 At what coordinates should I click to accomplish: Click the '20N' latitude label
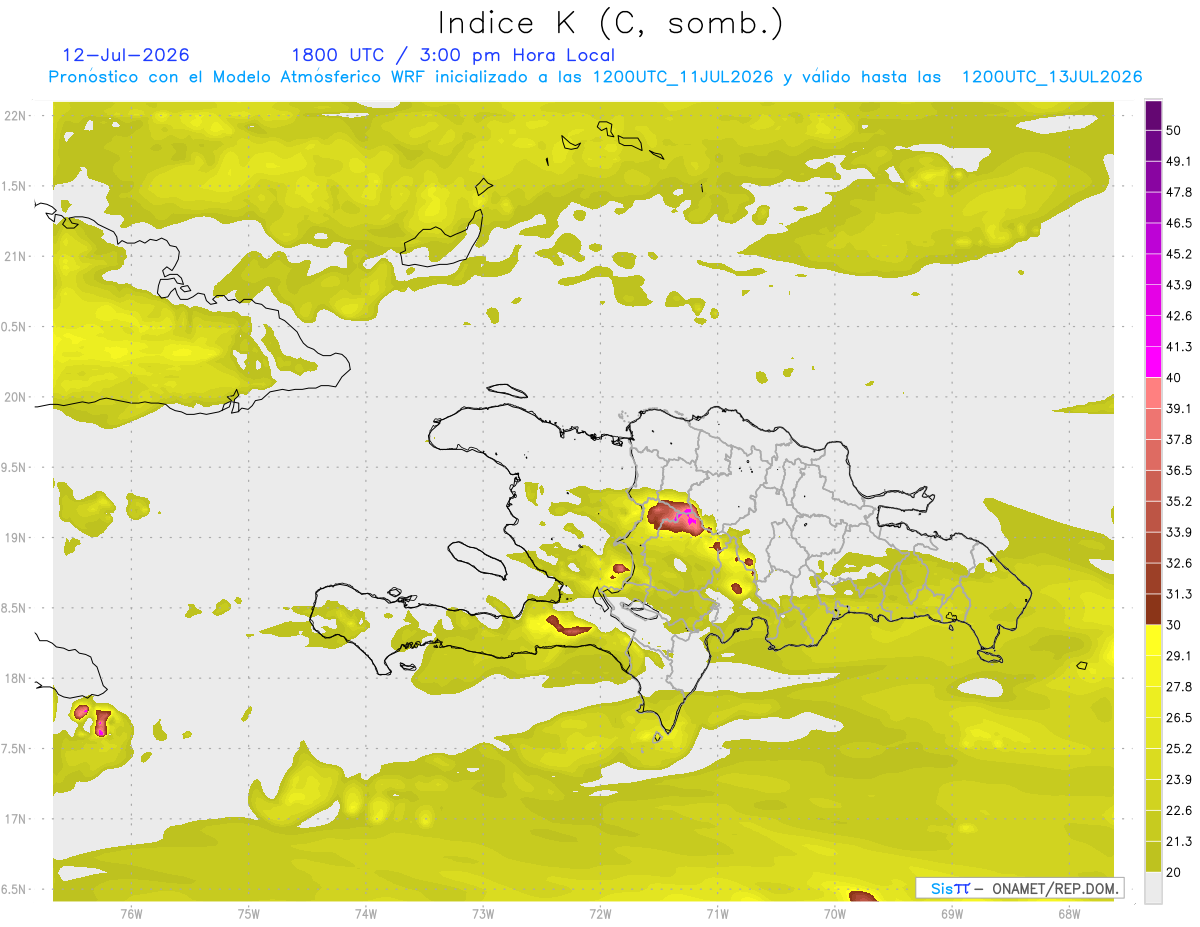[x=16, y=397]
